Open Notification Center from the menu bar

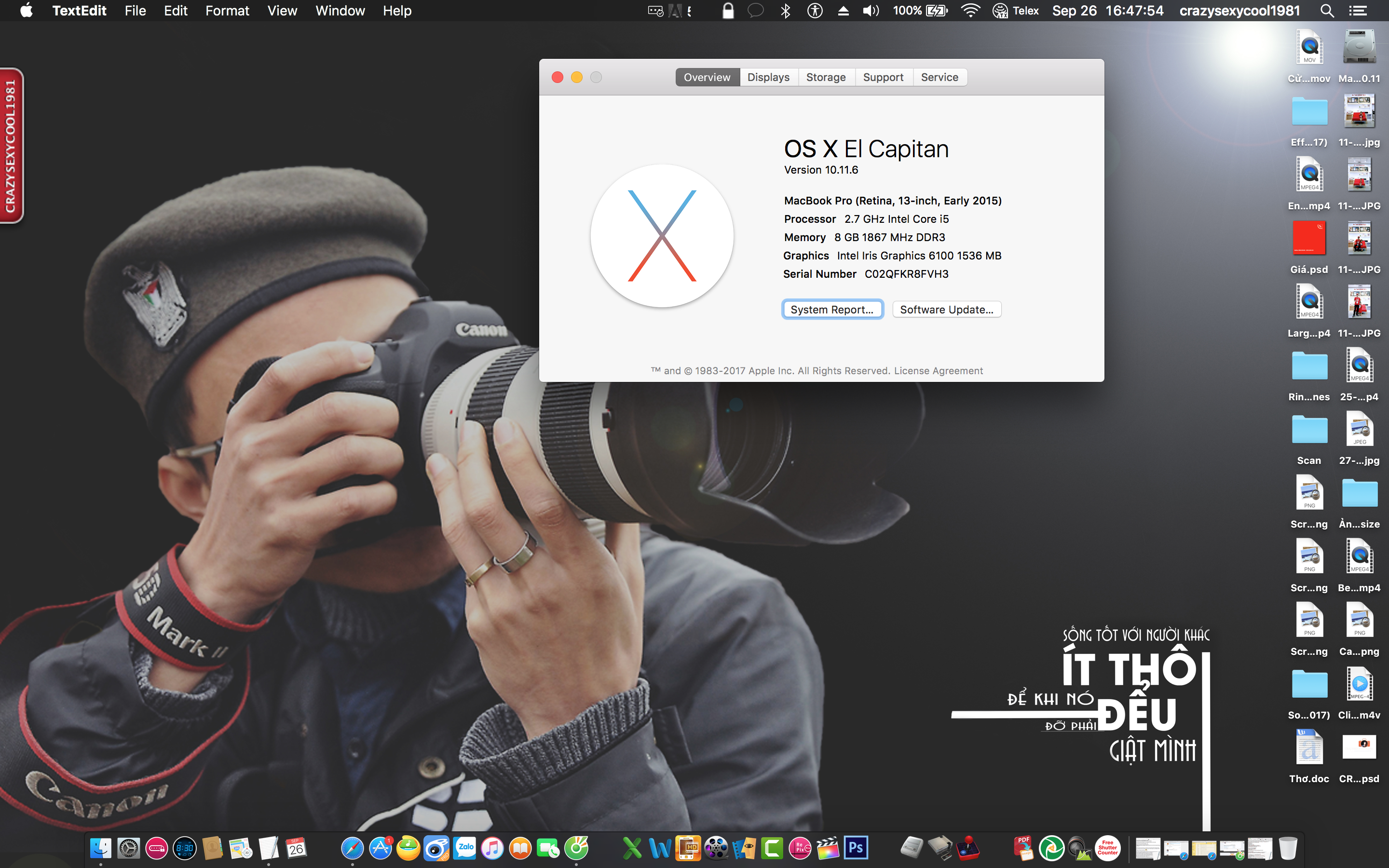(x=1358, y=11)
